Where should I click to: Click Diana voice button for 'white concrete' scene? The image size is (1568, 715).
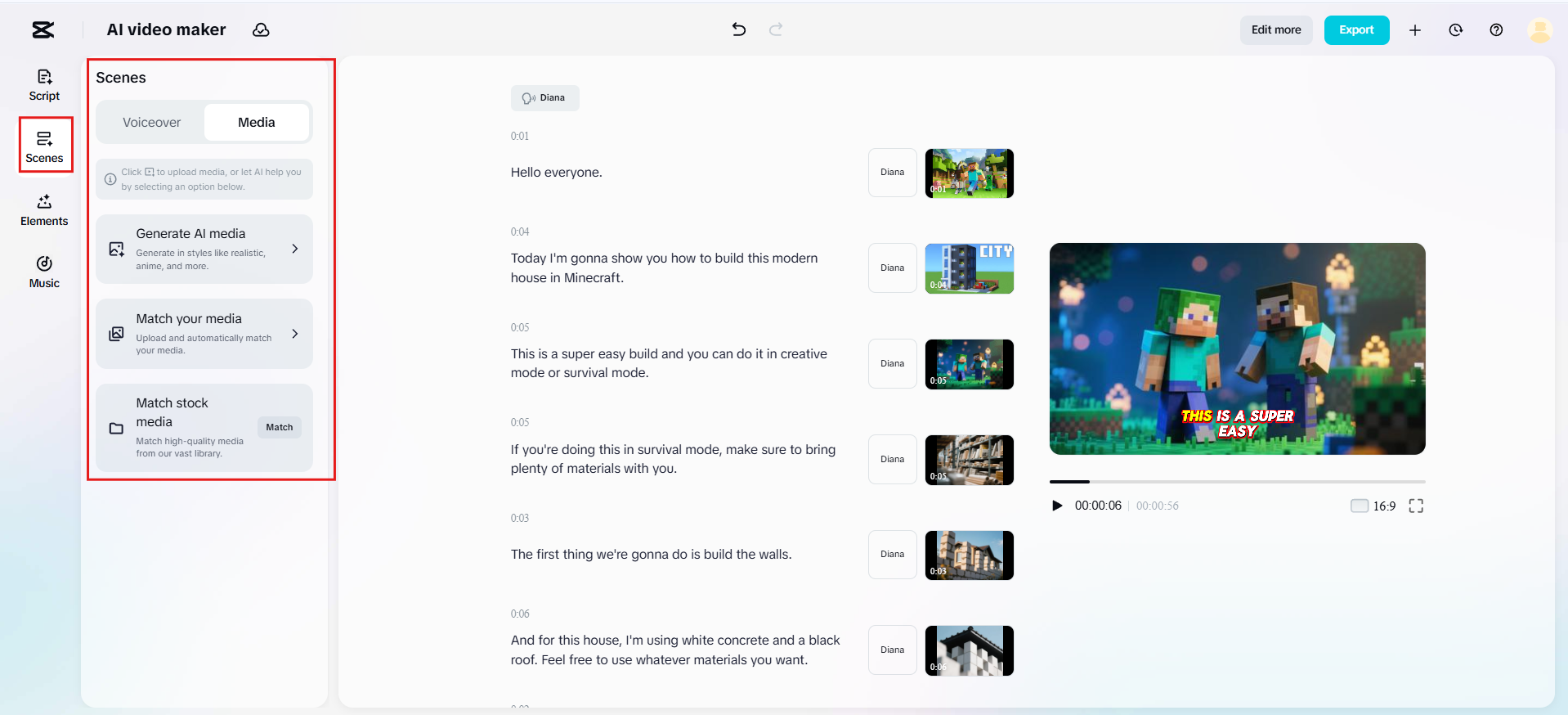coord(893,650)
